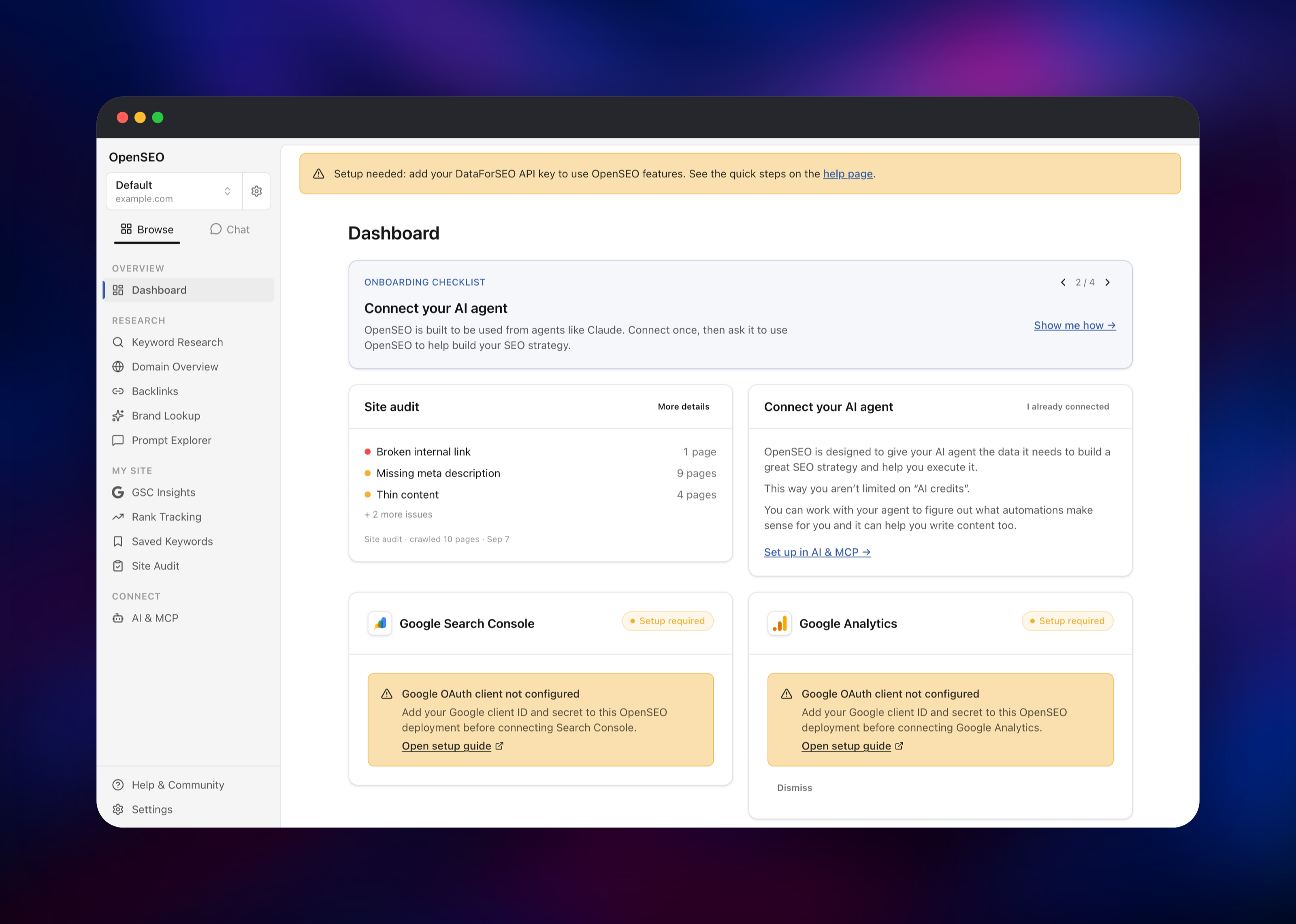Click Site audit crawled 10 pages footer text
This screenshot has height=924, width=1296.
pyautogui.click(x=437, y=539)
